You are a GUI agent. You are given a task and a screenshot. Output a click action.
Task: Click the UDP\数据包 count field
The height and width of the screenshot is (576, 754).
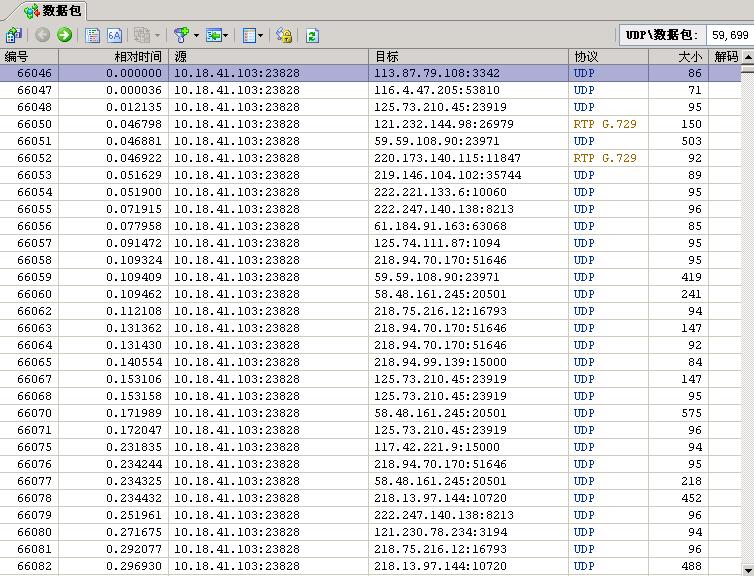pos(729,35)
